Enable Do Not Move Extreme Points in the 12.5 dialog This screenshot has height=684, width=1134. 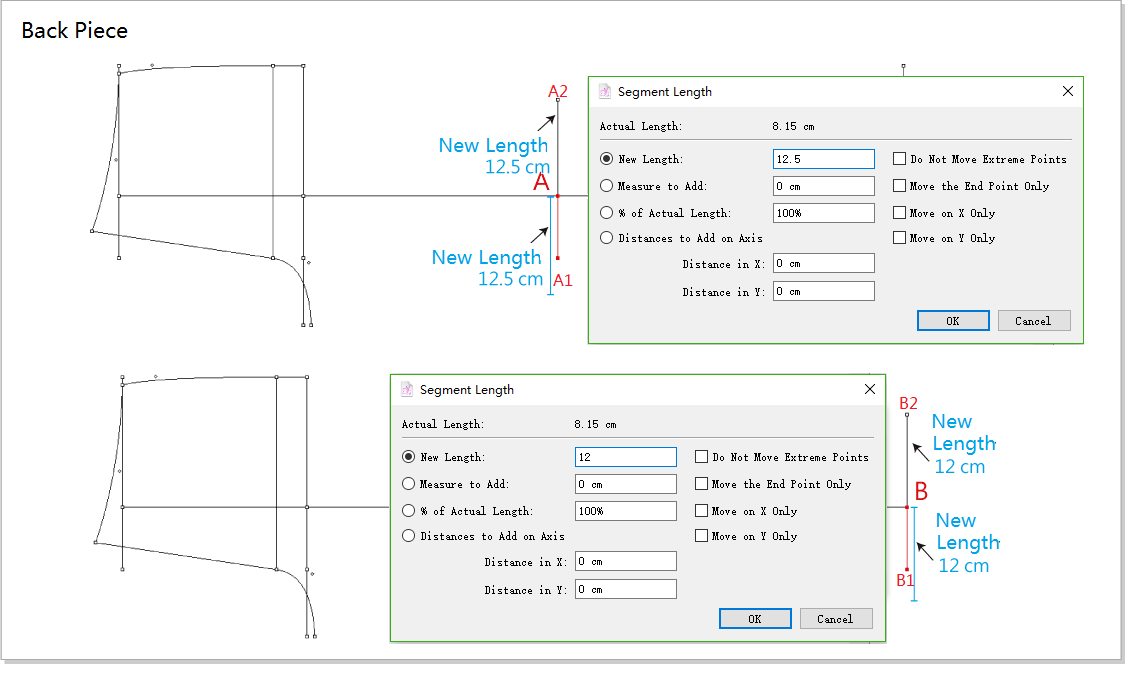(900, 159)
